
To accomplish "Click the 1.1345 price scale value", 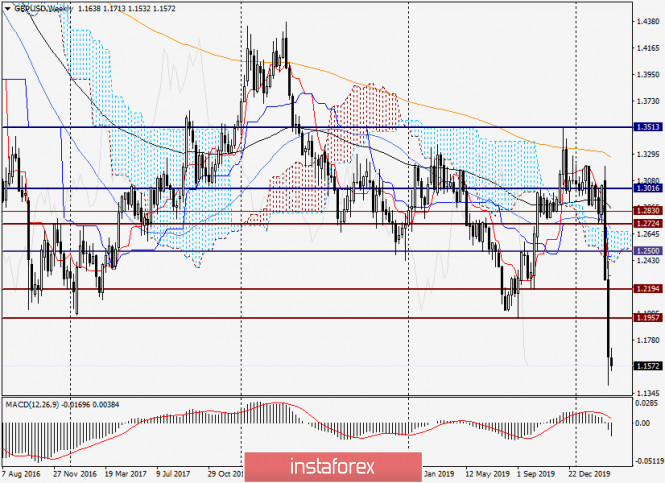I will pyautogui.click(x=649, y=393).
